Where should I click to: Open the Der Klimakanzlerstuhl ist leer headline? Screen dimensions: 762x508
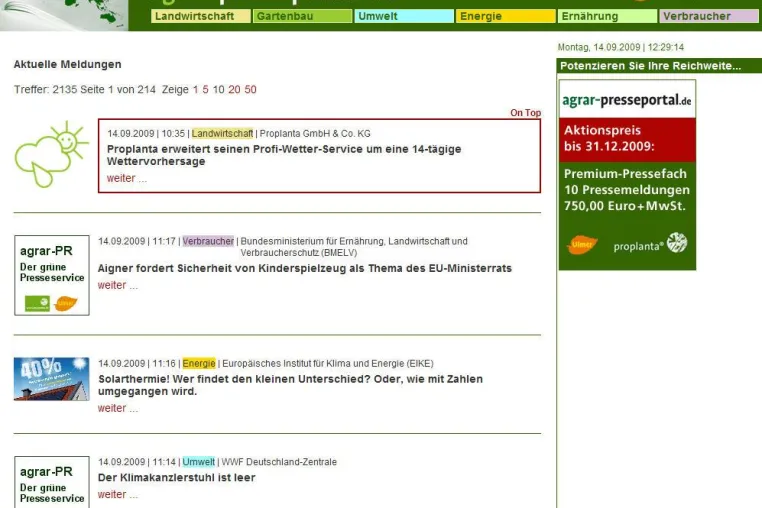coord(176,477)
